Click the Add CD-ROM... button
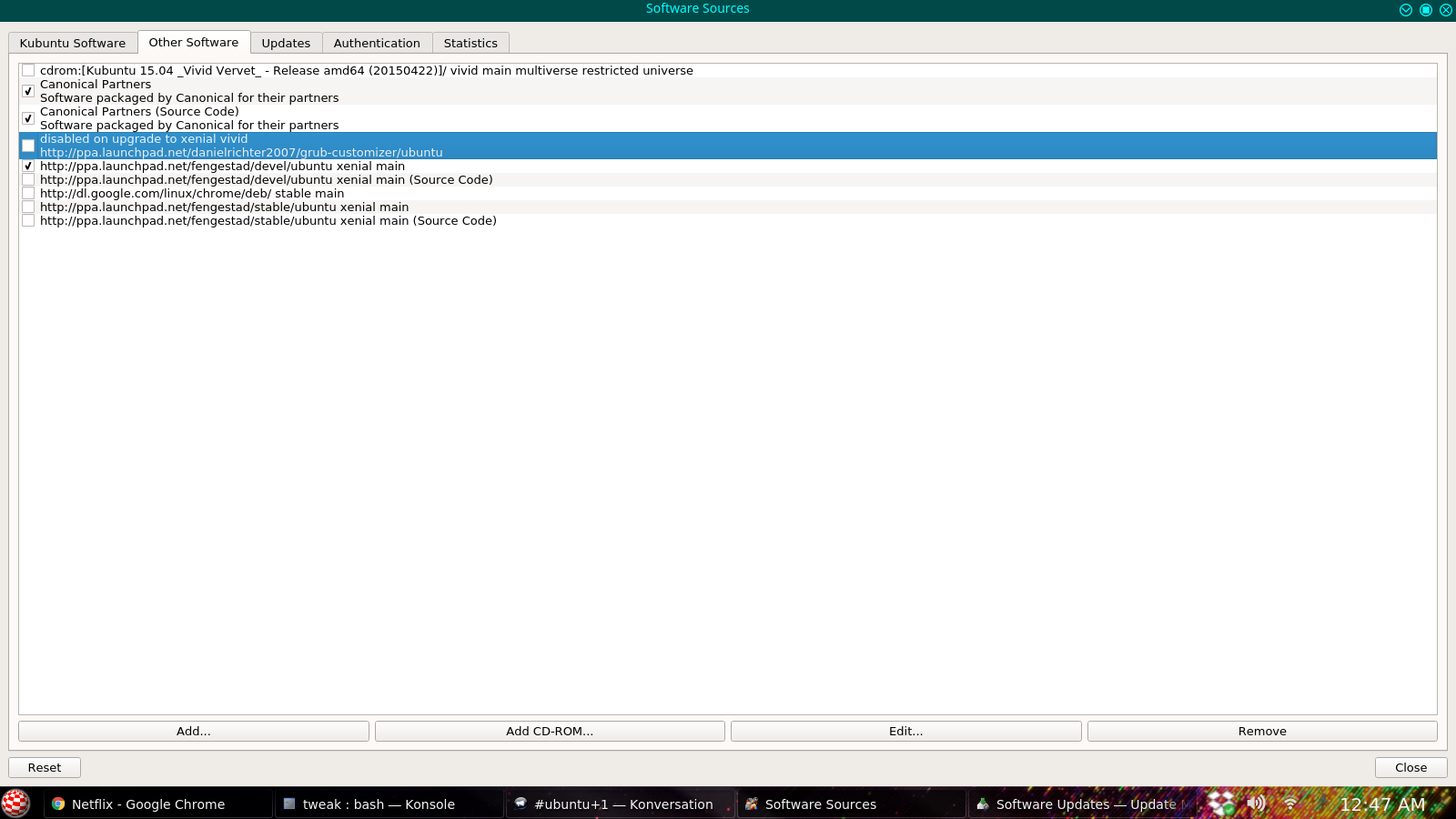Viewport: 1456px width, 819px height. click(550, 731)
